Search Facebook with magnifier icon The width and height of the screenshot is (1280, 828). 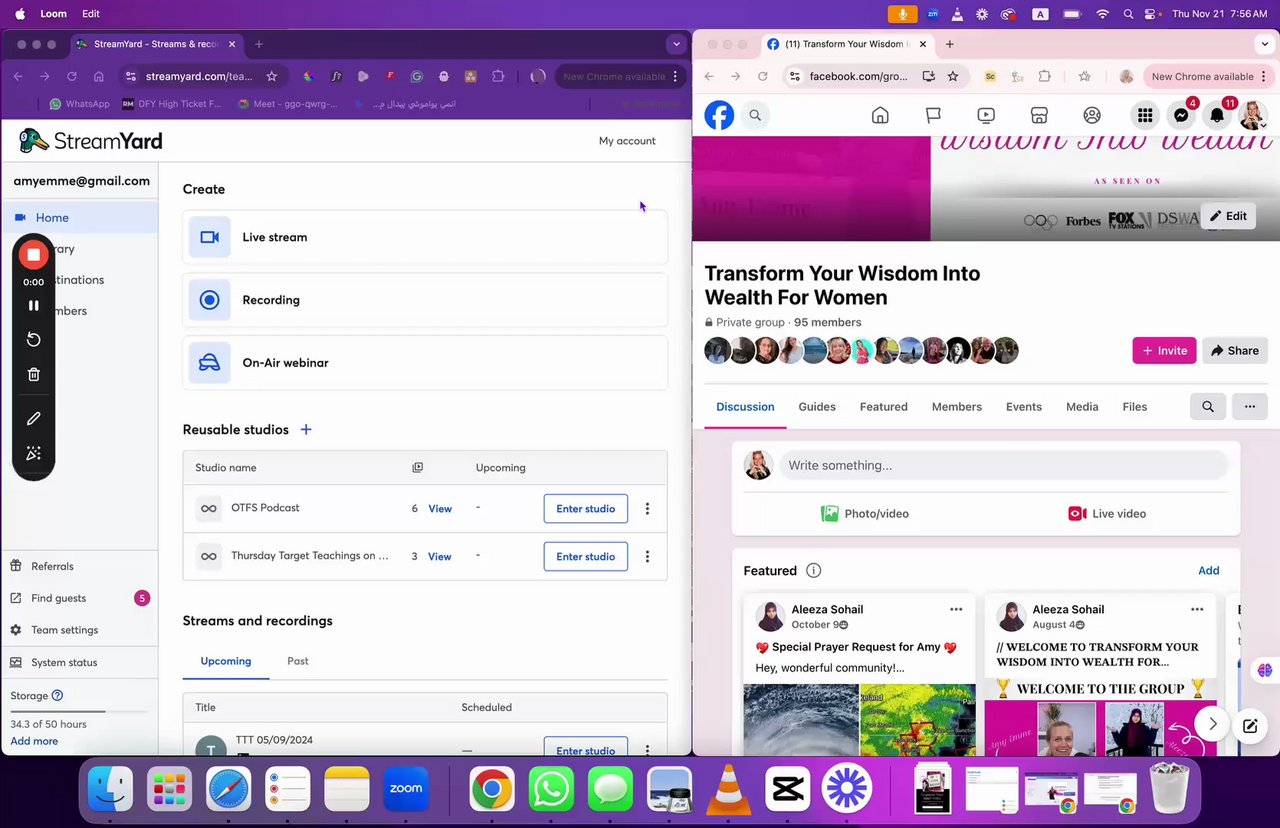click(x=755, y=115)
